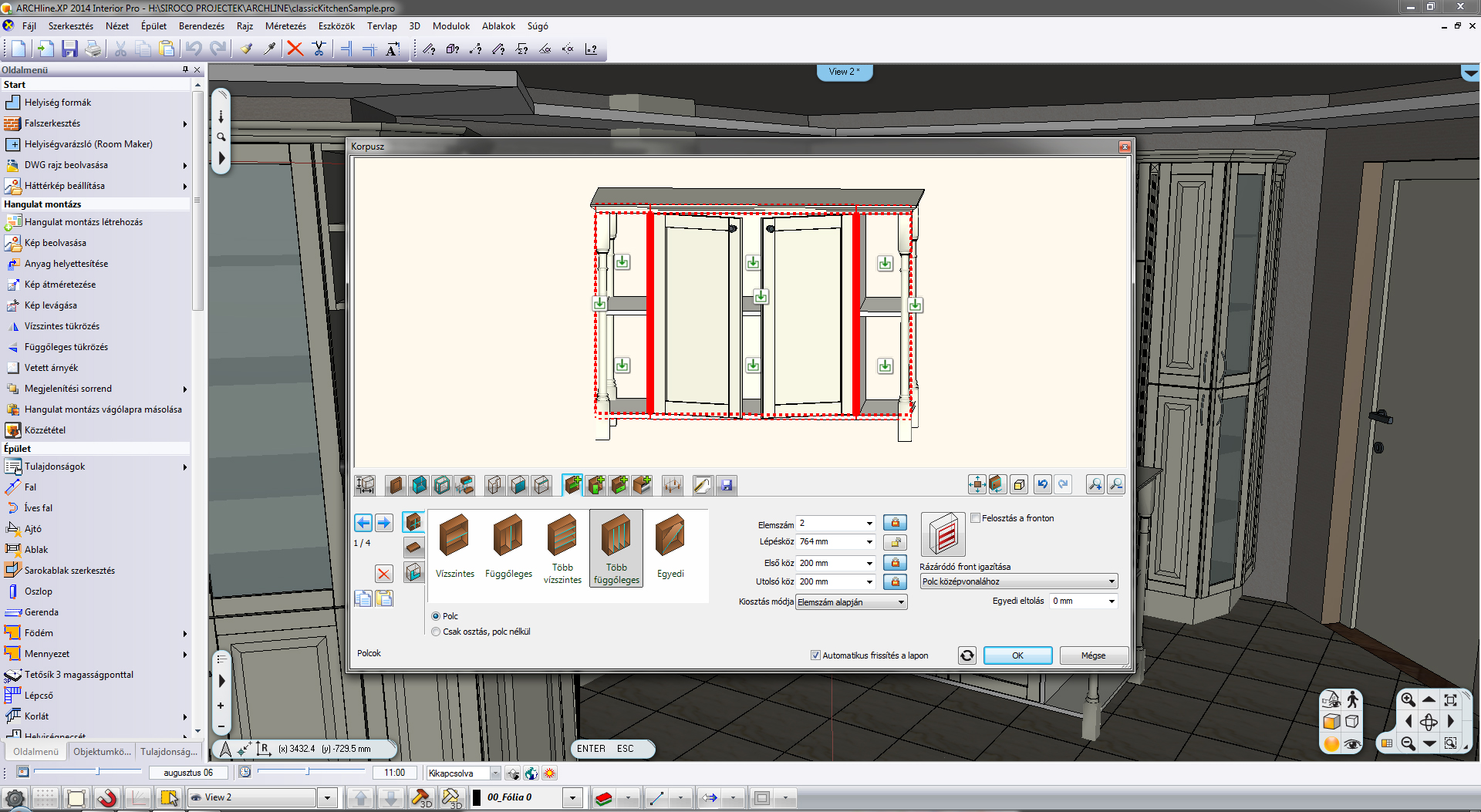This screenshot has height=812, width=1481.
Task: Click the time-of-day slider handle
Action: (x=308, y=771)
